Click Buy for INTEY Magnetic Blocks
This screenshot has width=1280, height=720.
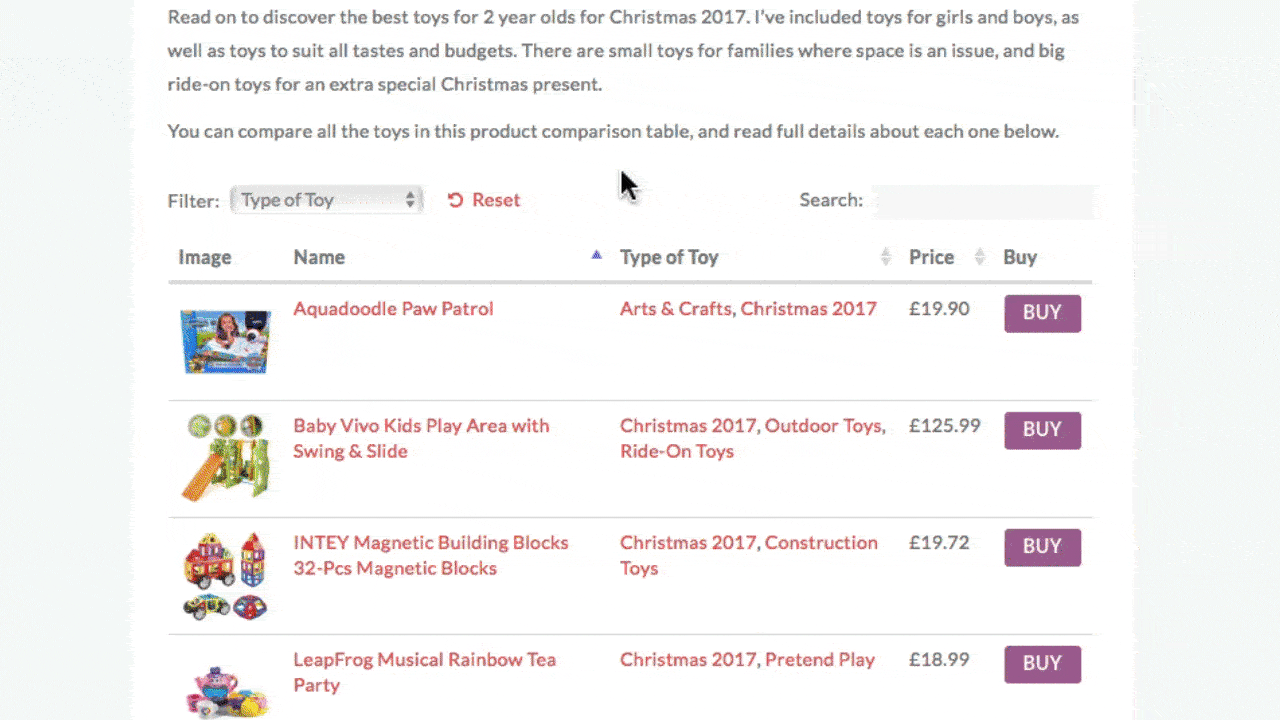click(1042, 547)
